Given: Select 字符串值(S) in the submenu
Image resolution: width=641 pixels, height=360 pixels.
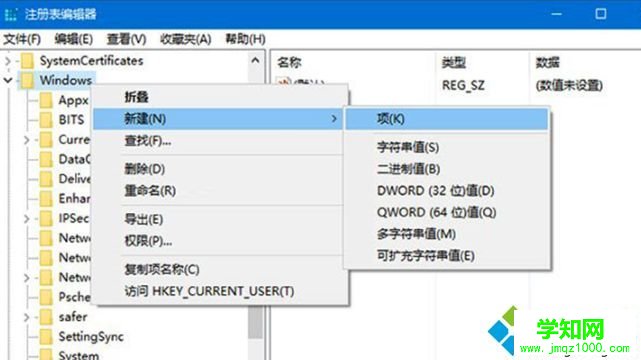Looking at the screenshot, I should click(447, 147).
